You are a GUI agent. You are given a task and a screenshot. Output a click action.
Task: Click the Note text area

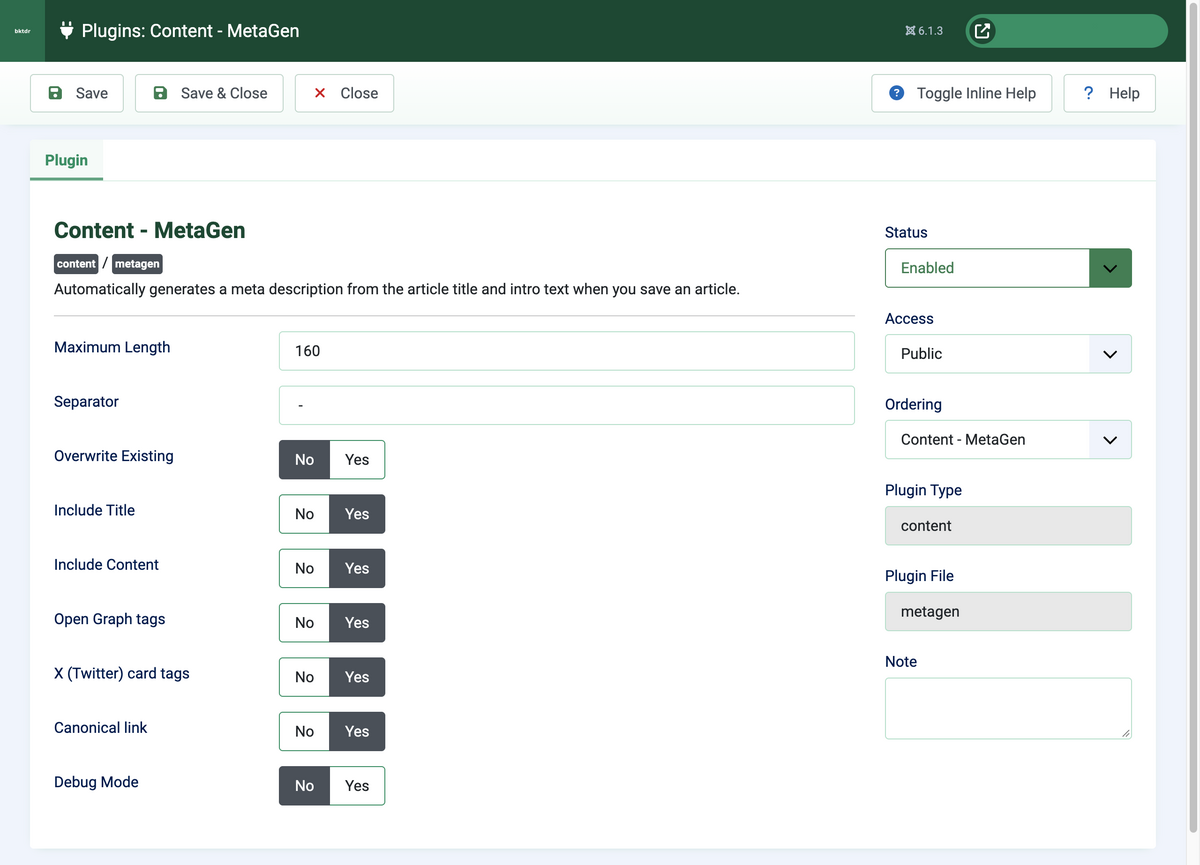tap(1008, 709)
